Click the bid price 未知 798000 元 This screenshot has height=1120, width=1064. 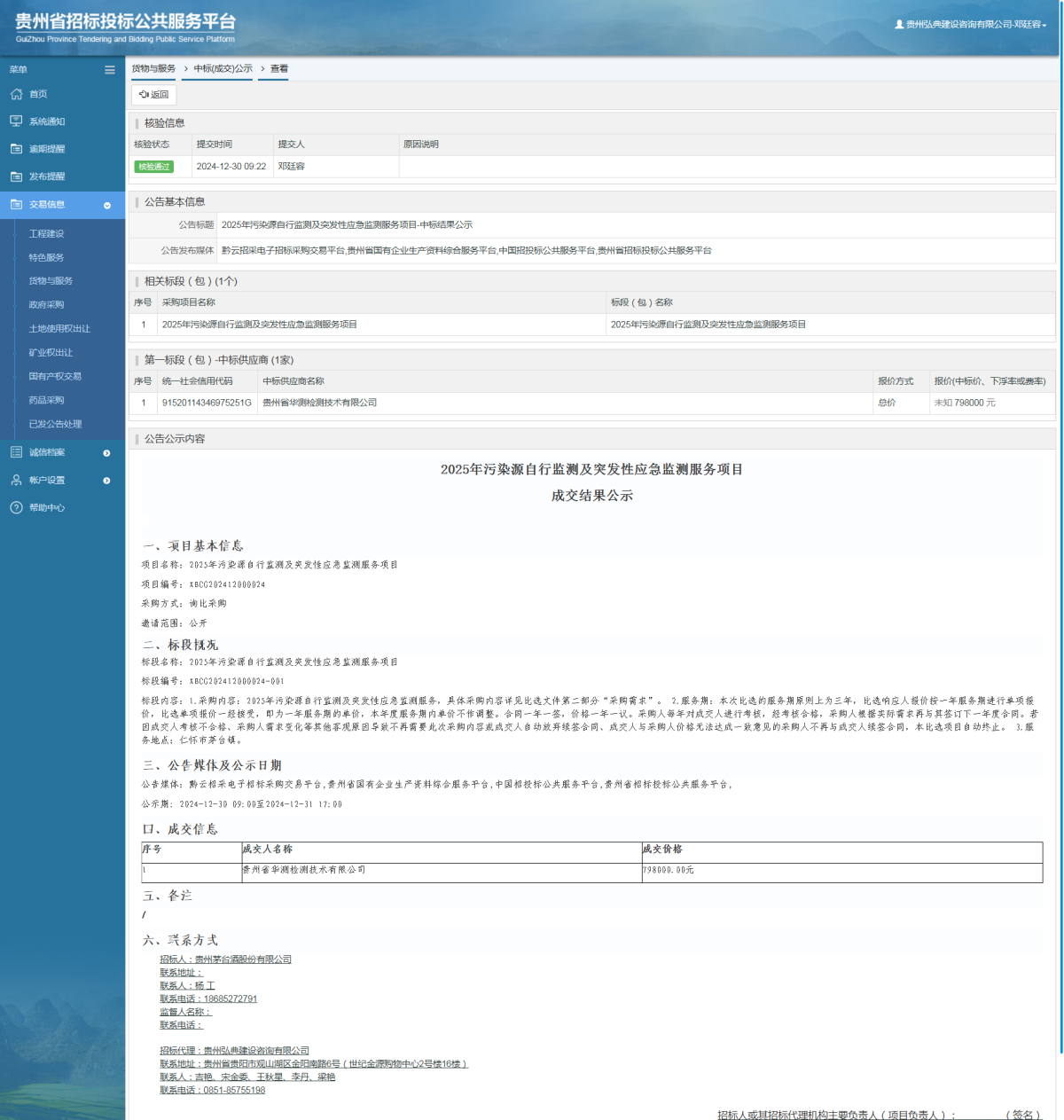point(965,403)
